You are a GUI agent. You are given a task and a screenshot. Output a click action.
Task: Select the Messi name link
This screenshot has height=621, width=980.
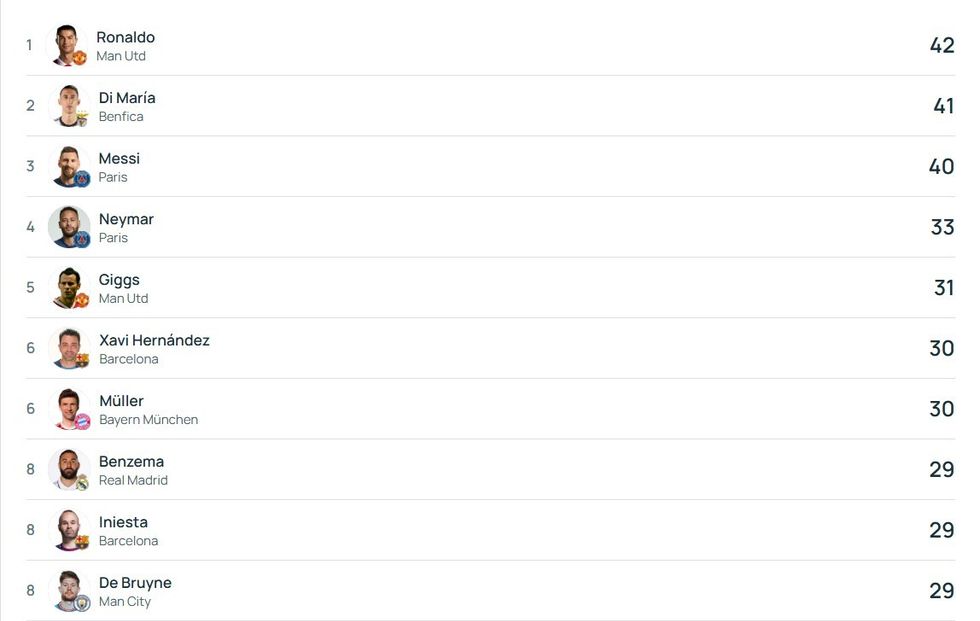click(x=119, y=158)
